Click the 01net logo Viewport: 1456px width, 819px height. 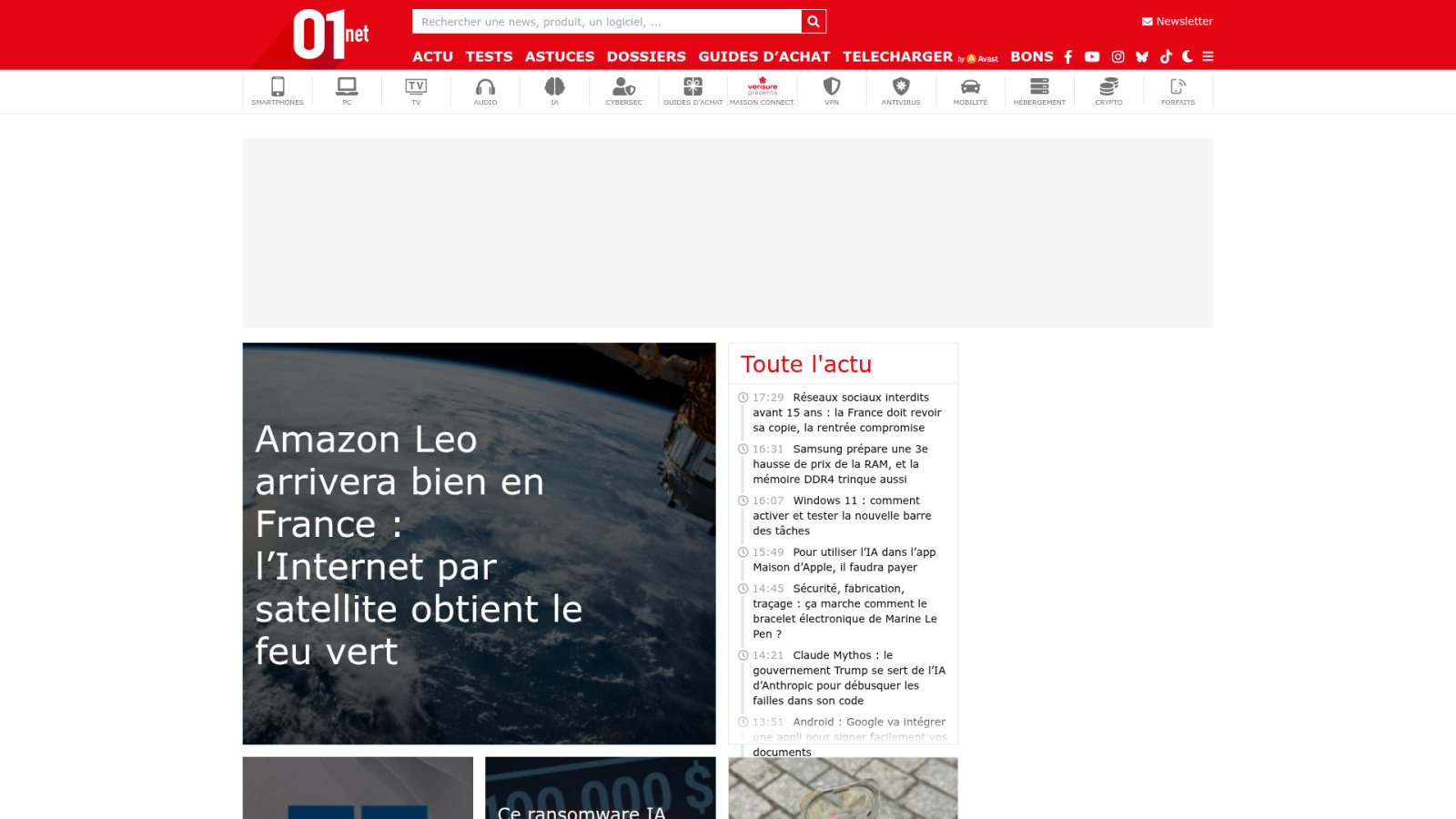(330, 35)
